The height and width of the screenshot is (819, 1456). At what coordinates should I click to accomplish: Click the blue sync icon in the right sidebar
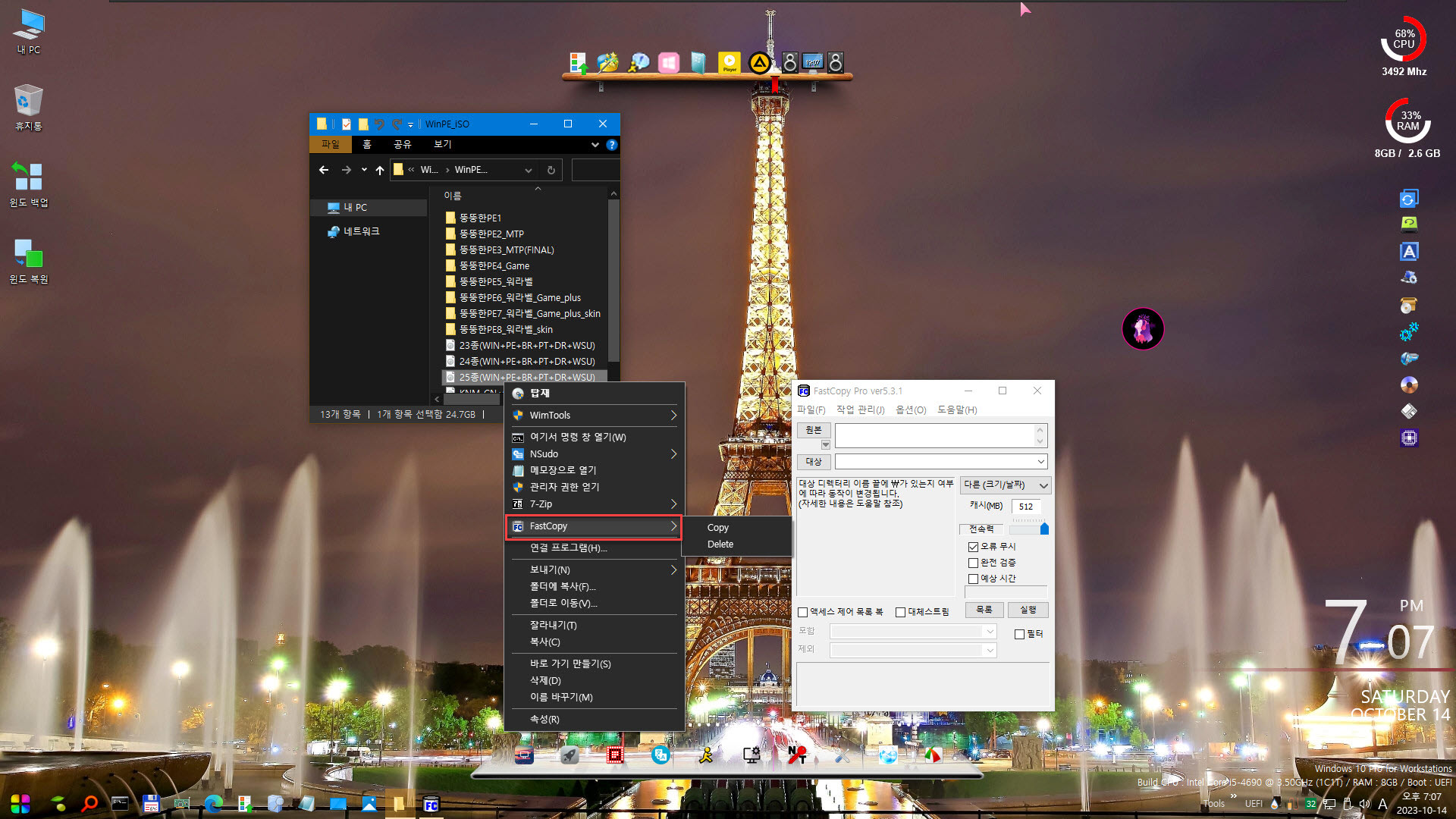[x=1409, y=198]
